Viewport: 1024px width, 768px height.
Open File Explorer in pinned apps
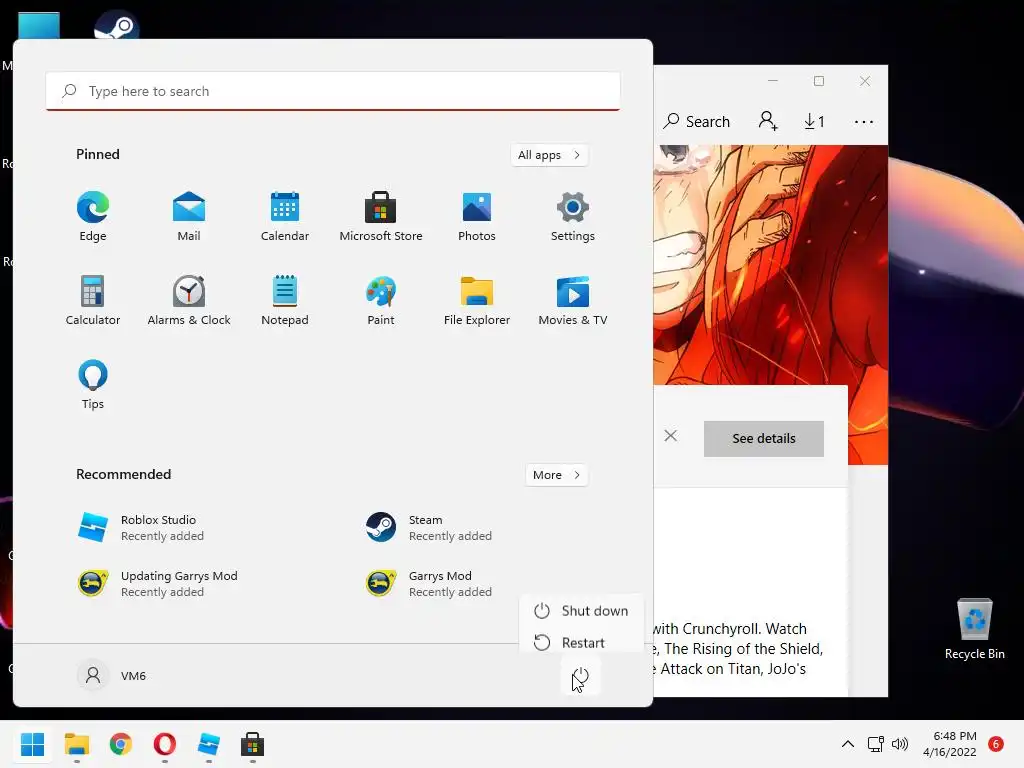[477, 300]
